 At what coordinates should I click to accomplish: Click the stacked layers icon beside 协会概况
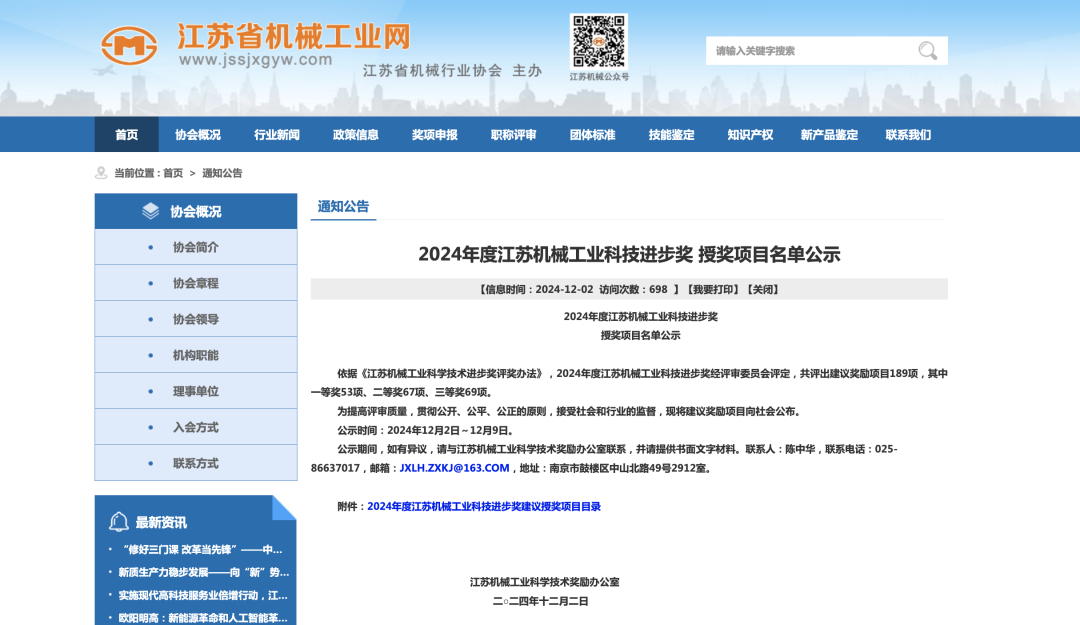[150, 211]
